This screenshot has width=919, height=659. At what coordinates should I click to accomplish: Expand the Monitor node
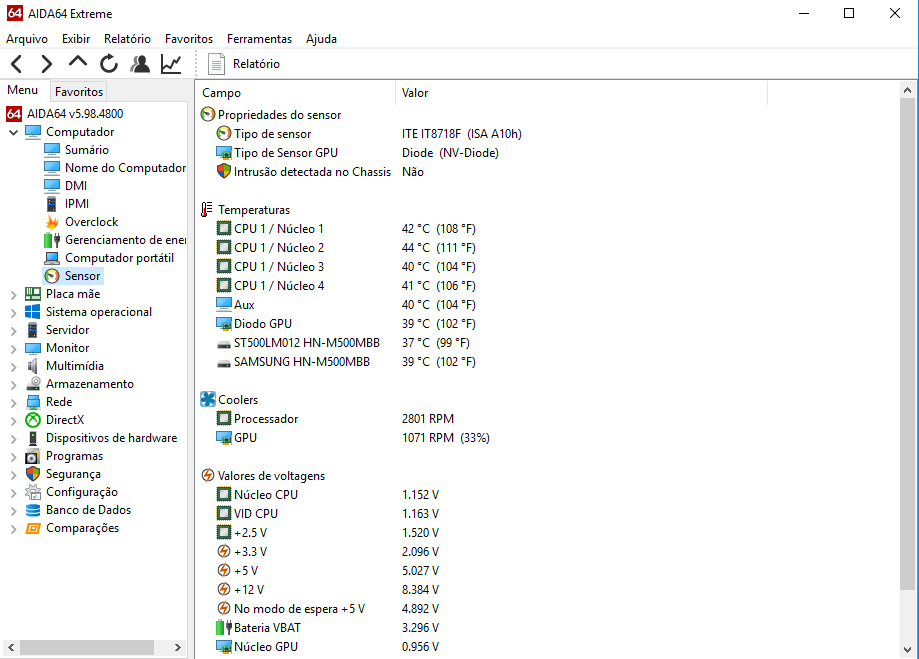pos(13,348)
